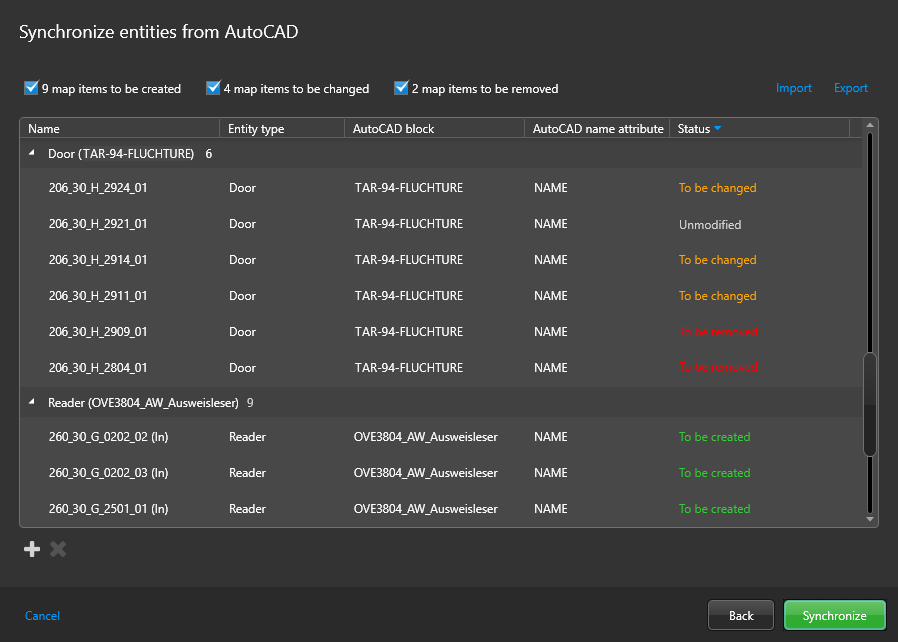Toggle 4 map items to be changed
The height and width of the screenshot is (642, 898).
pyautogui.click(x=213, y=88)
